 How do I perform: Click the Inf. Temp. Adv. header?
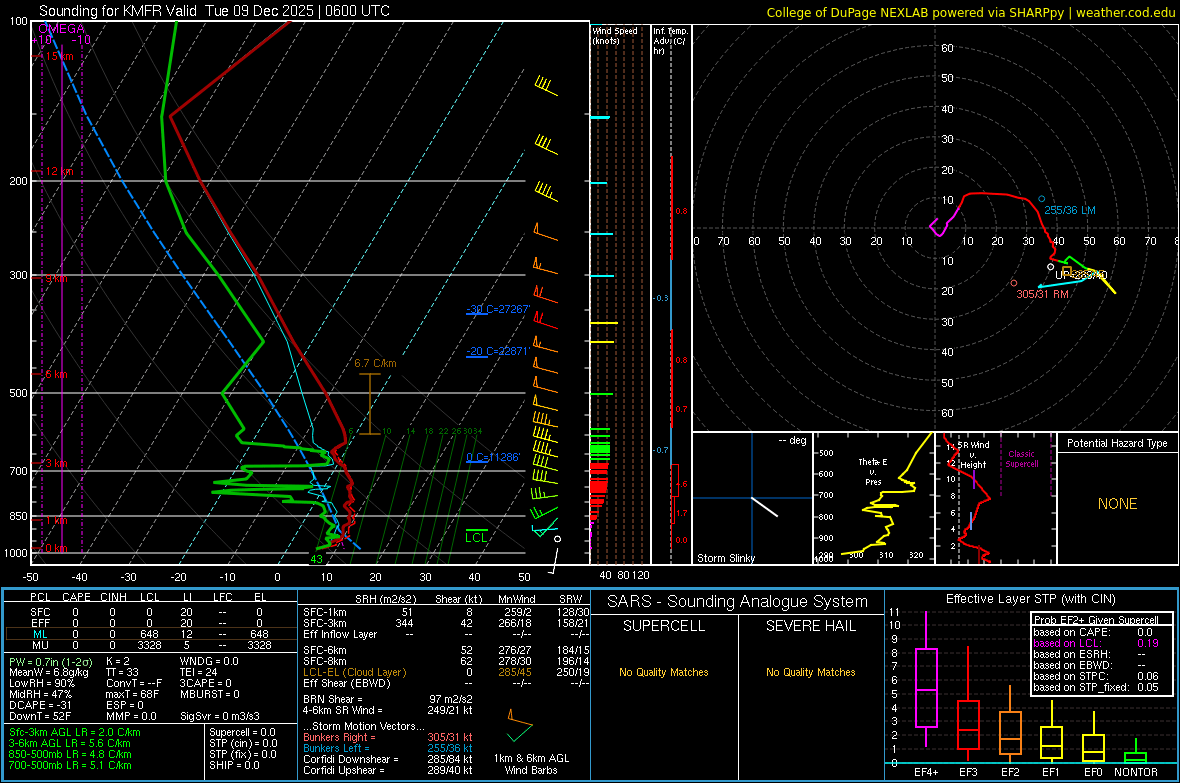coord(670,41)
